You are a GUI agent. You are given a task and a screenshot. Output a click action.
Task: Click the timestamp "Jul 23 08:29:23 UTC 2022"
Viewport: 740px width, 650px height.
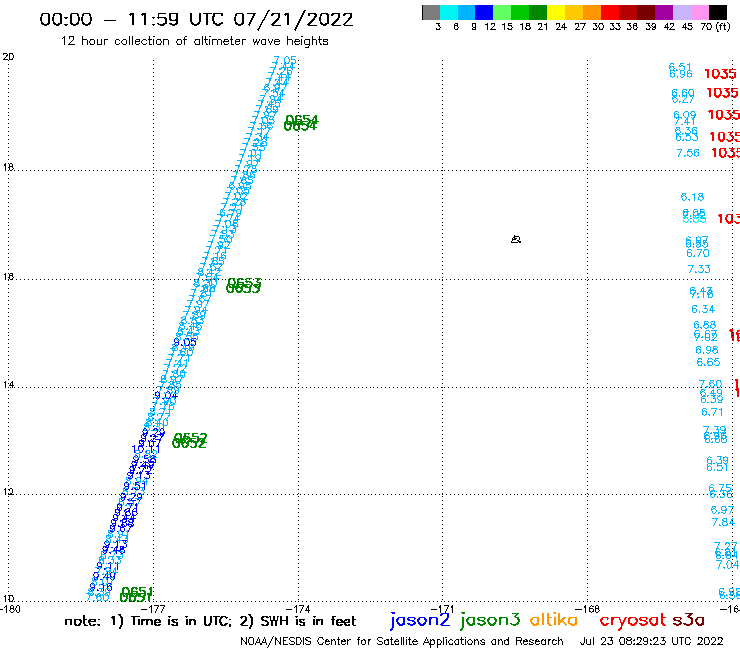[651, 641]
